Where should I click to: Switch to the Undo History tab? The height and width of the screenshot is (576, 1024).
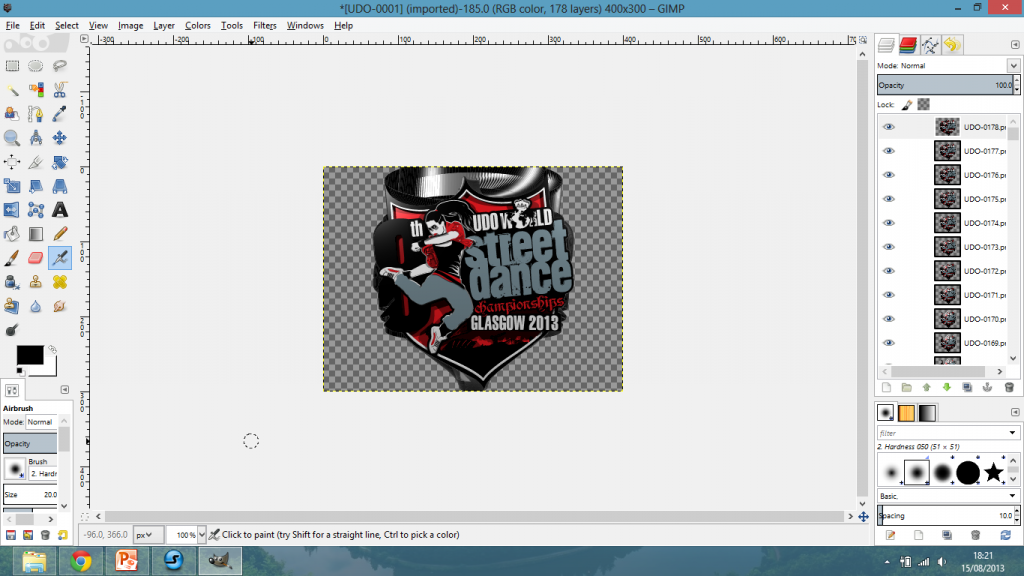952,45
